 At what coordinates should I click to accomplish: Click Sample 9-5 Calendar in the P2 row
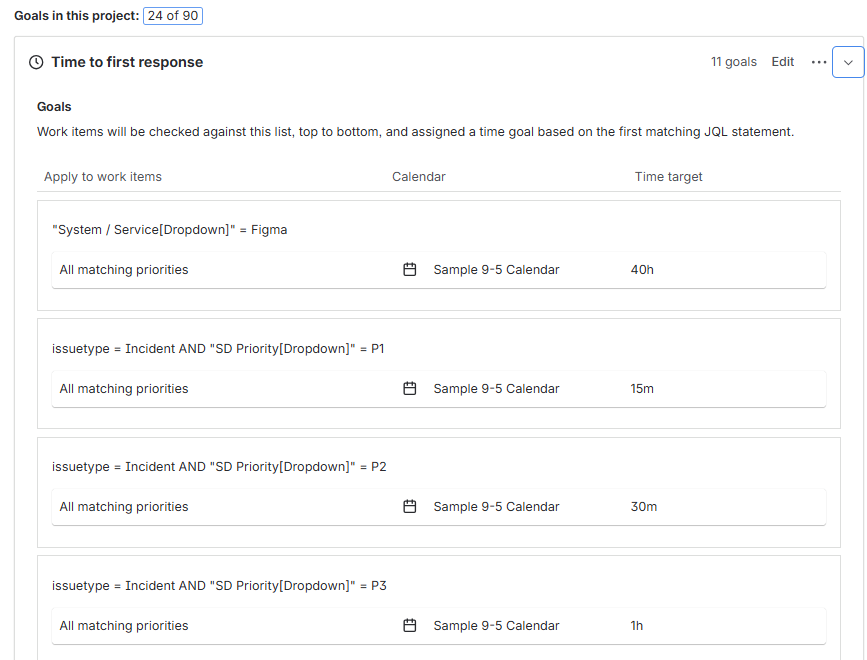pyautogui.click(x=496, y=506)
